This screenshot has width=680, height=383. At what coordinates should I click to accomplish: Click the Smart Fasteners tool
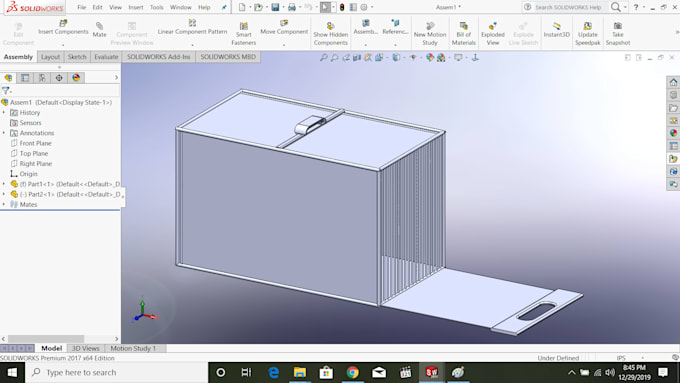244,34
